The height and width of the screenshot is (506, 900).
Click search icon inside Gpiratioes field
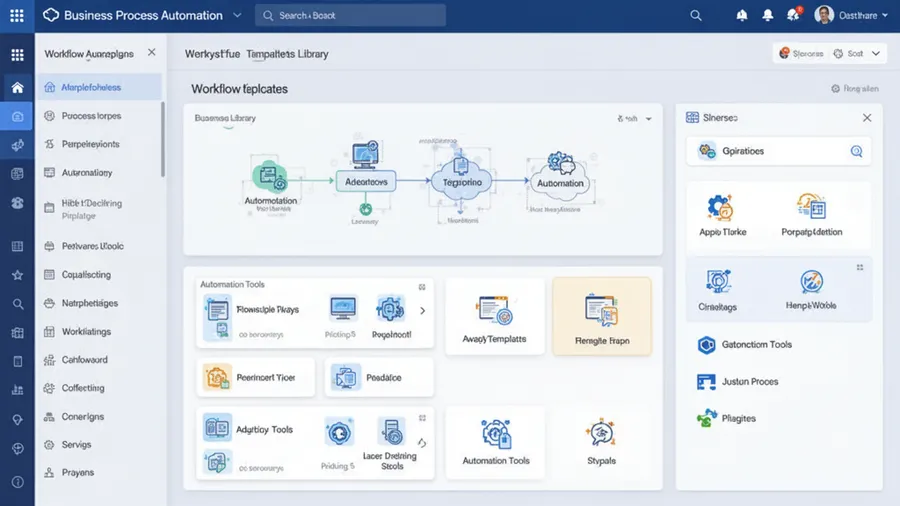pos(856,151)
